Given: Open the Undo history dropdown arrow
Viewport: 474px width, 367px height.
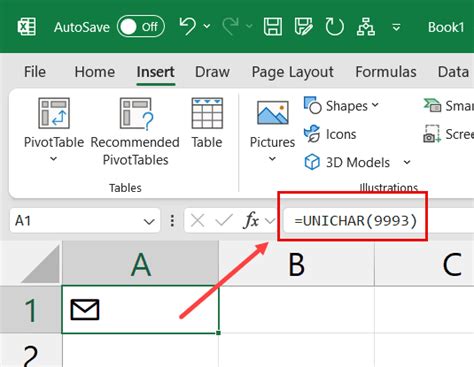Looking at the screenshot, I should click(x=207, y=26).
